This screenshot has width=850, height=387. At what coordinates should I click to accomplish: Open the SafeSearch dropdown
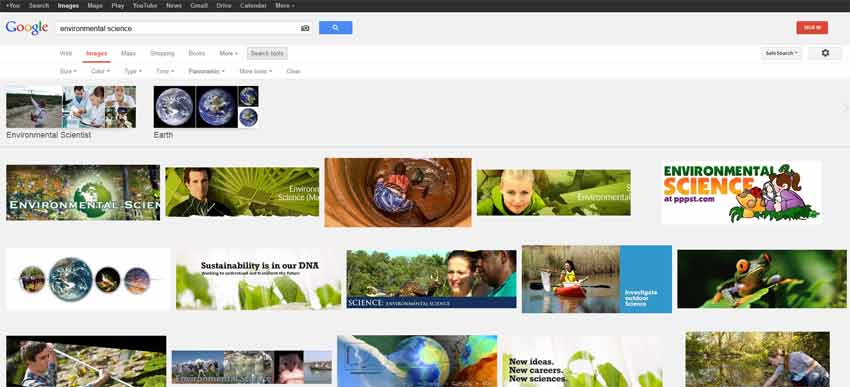coord(781,53)
